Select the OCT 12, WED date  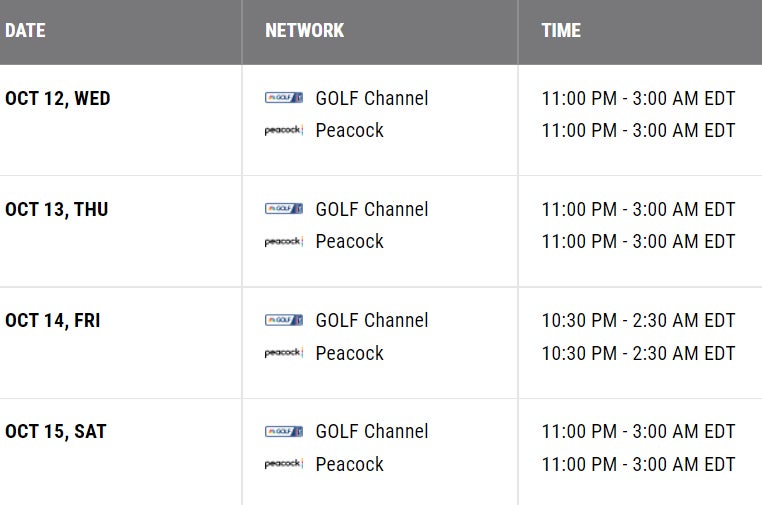click(58, 98)
